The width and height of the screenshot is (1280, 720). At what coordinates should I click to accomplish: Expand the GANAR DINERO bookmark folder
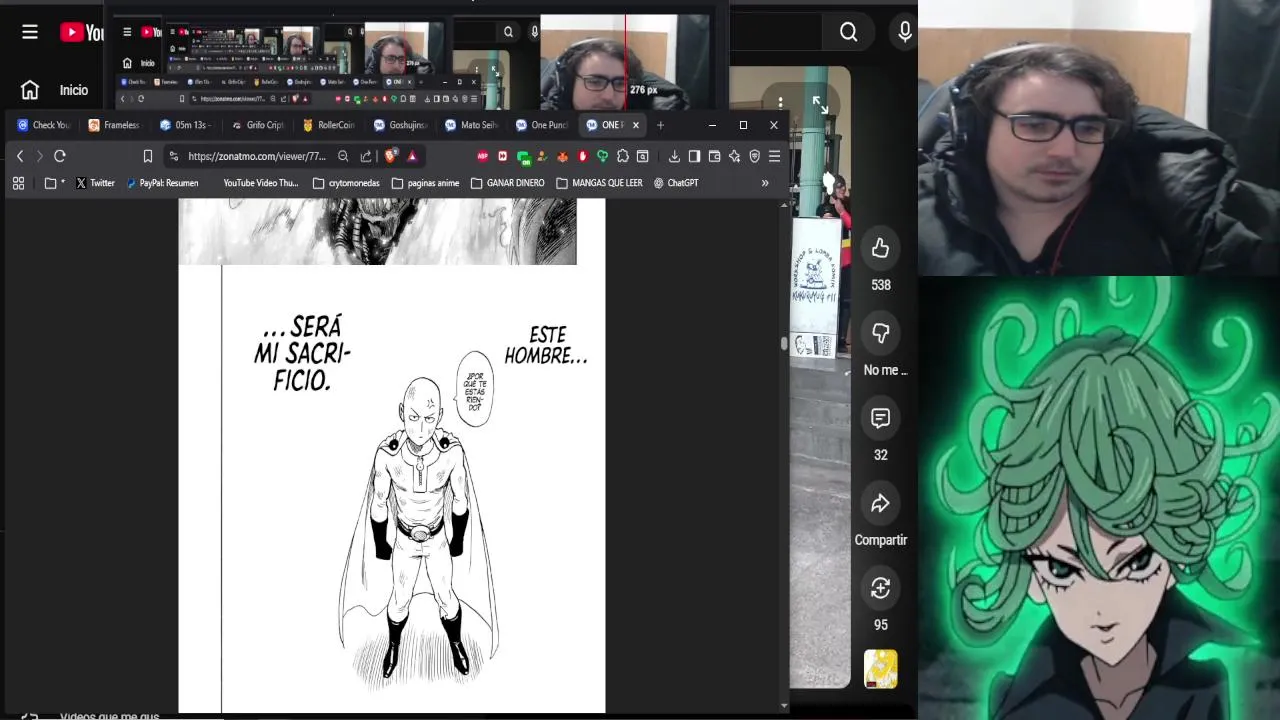click(x=507, y=183)
